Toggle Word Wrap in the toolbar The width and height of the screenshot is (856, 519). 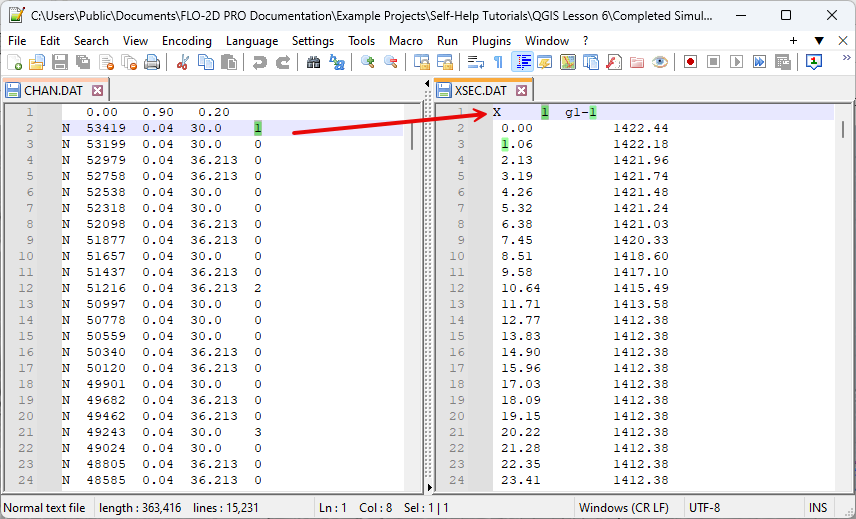[x=475, y=62]
